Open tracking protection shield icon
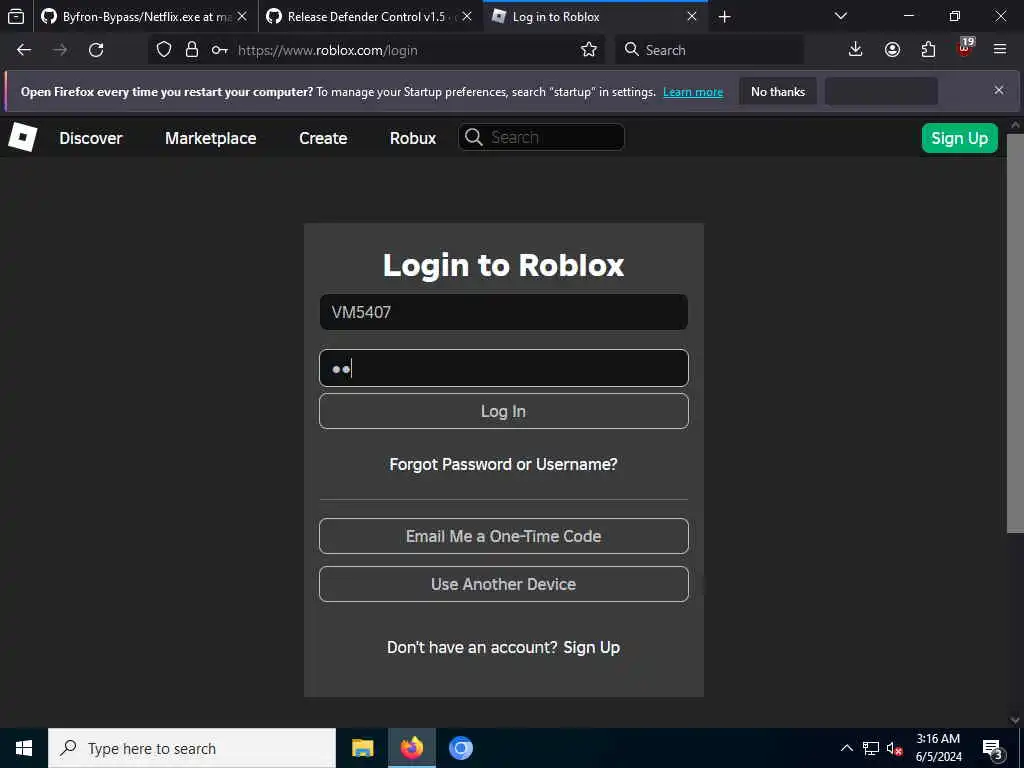The width and height of the screenshot is (1024, 768). (164, 50)
